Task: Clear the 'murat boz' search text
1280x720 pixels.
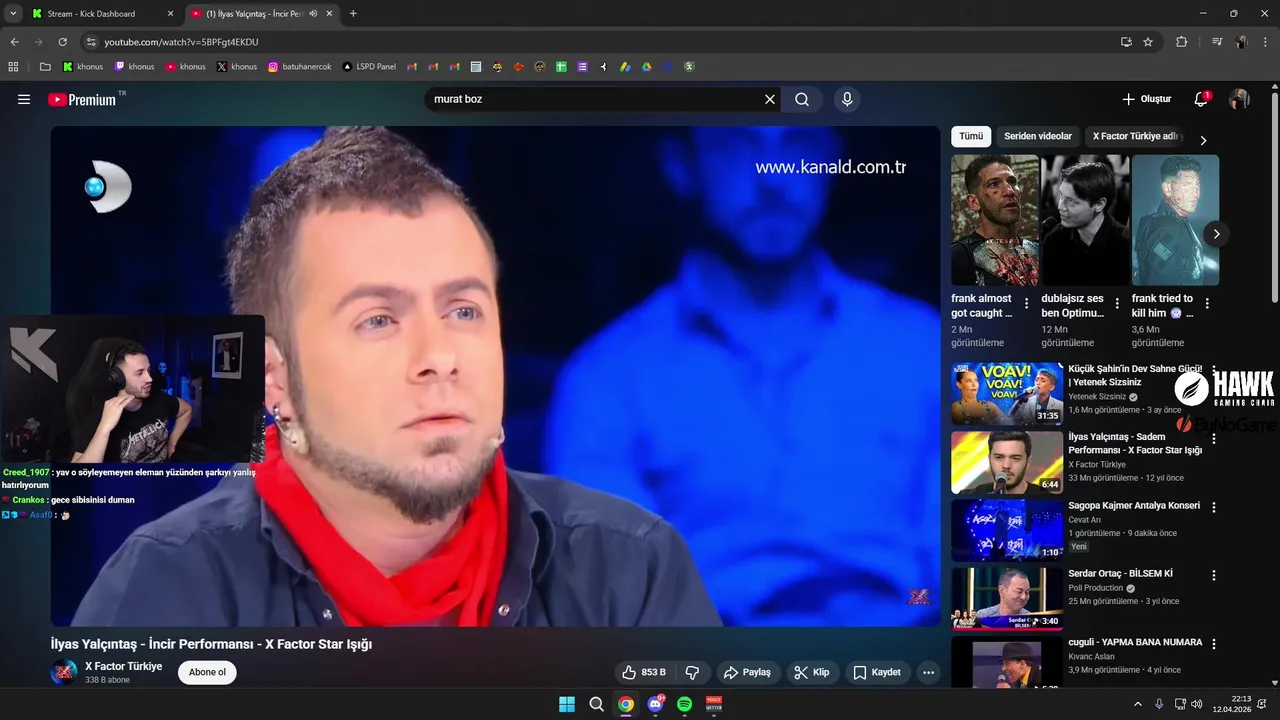Action: 770,99
